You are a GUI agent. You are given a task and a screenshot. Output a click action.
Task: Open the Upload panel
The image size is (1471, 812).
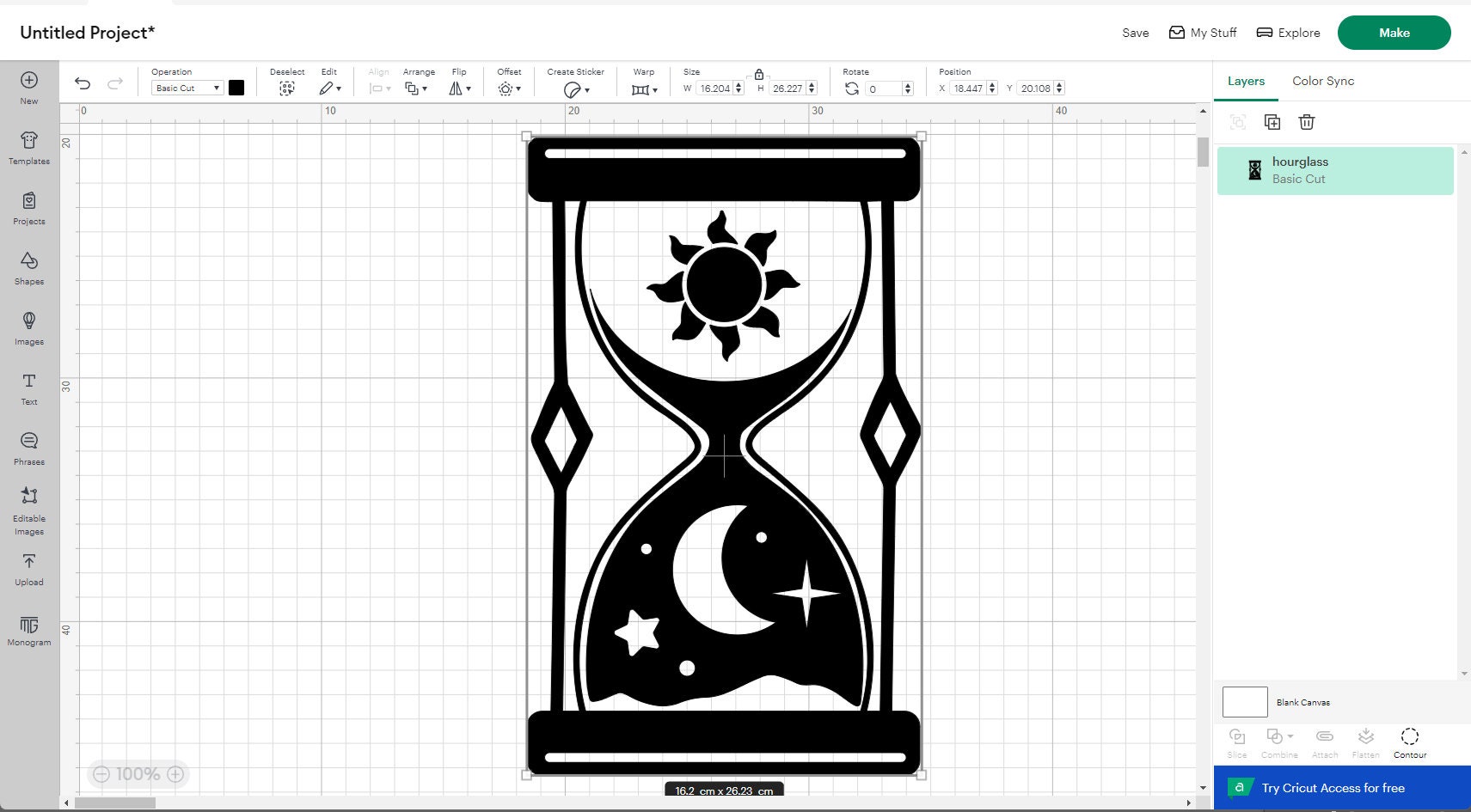coord(29,570)
